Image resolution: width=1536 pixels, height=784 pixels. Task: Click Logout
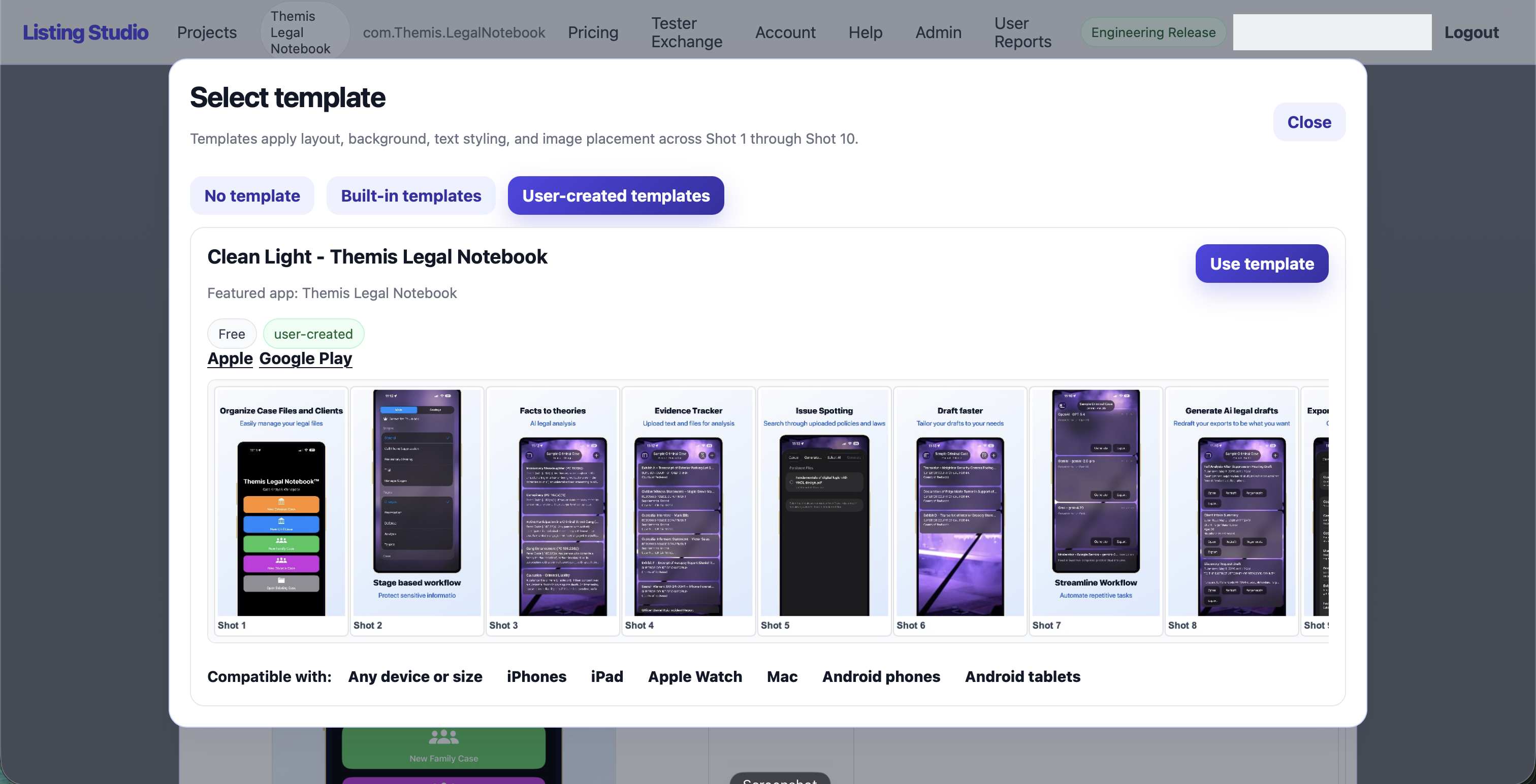1471,32
